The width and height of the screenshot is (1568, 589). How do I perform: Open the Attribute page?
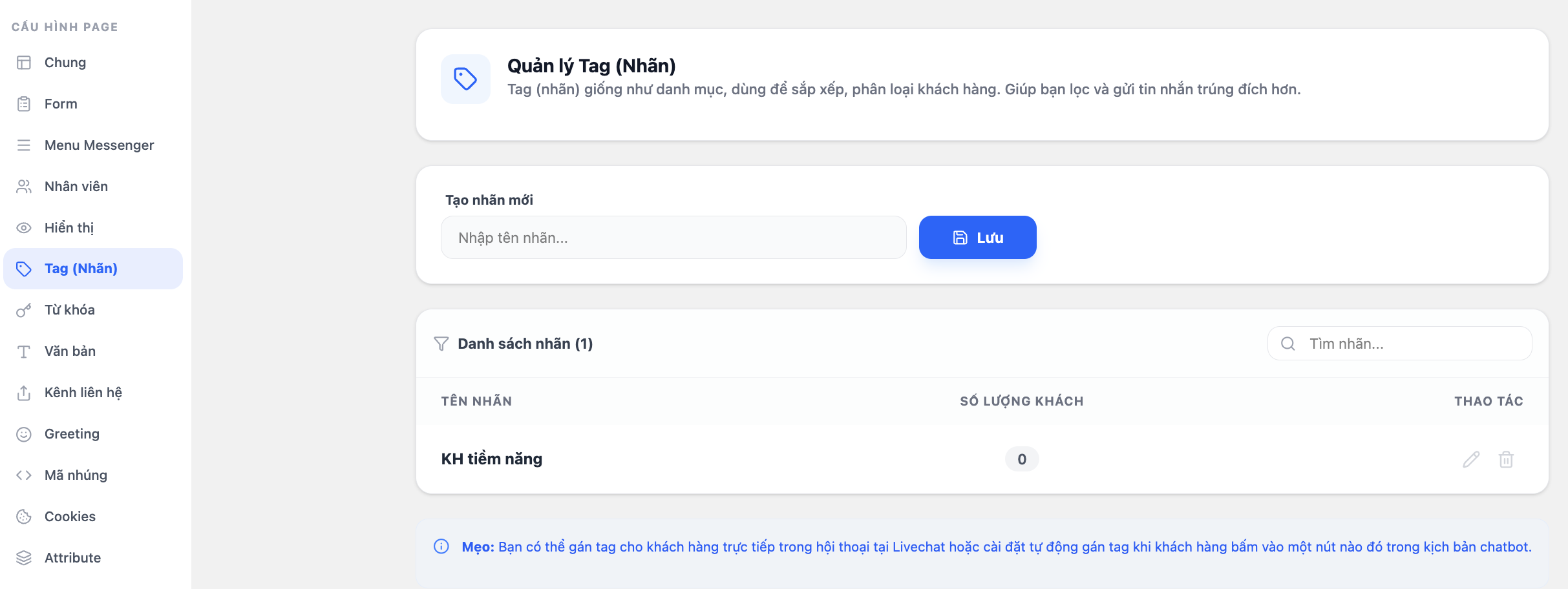pos(72,558)
